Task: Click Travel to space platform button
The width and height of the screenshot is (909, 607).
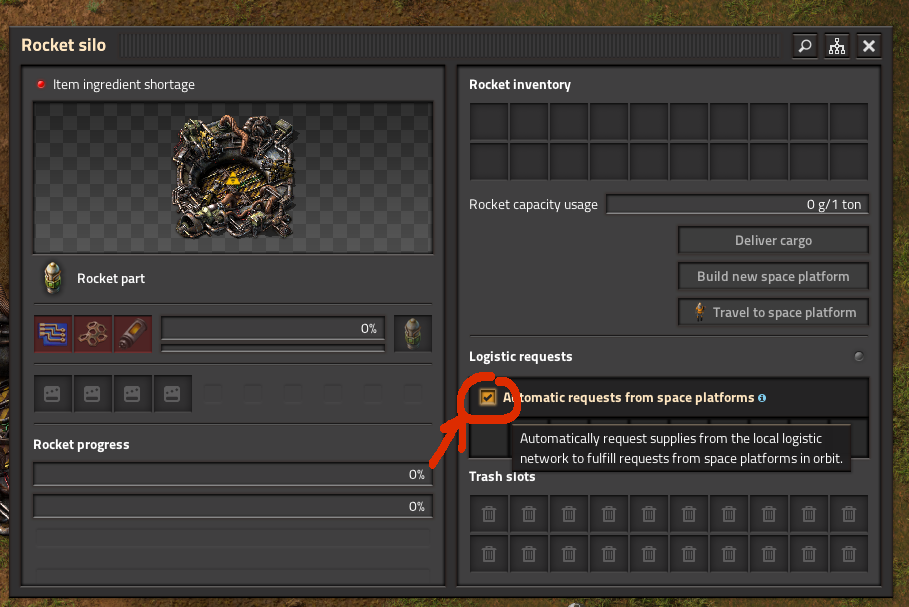Action: pyautogui.click(x=773, y=312)
